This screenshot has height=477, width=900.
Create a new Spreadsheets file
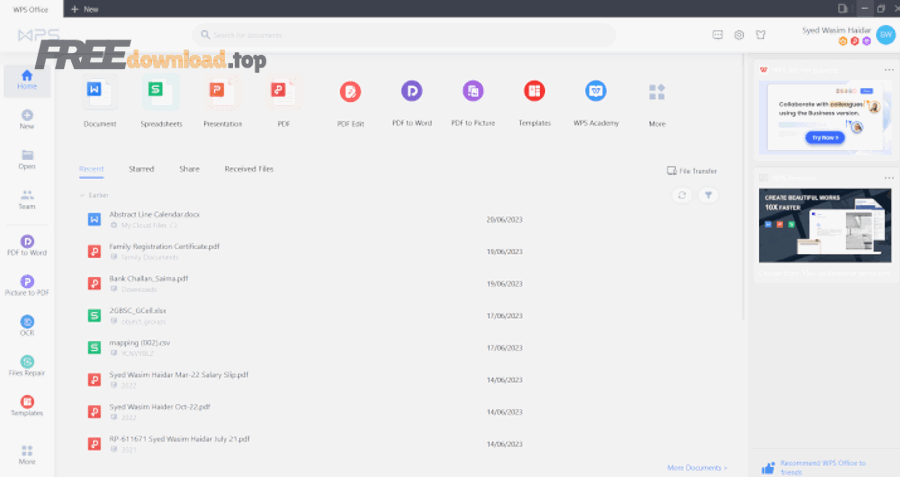click(x=161, y=101)
